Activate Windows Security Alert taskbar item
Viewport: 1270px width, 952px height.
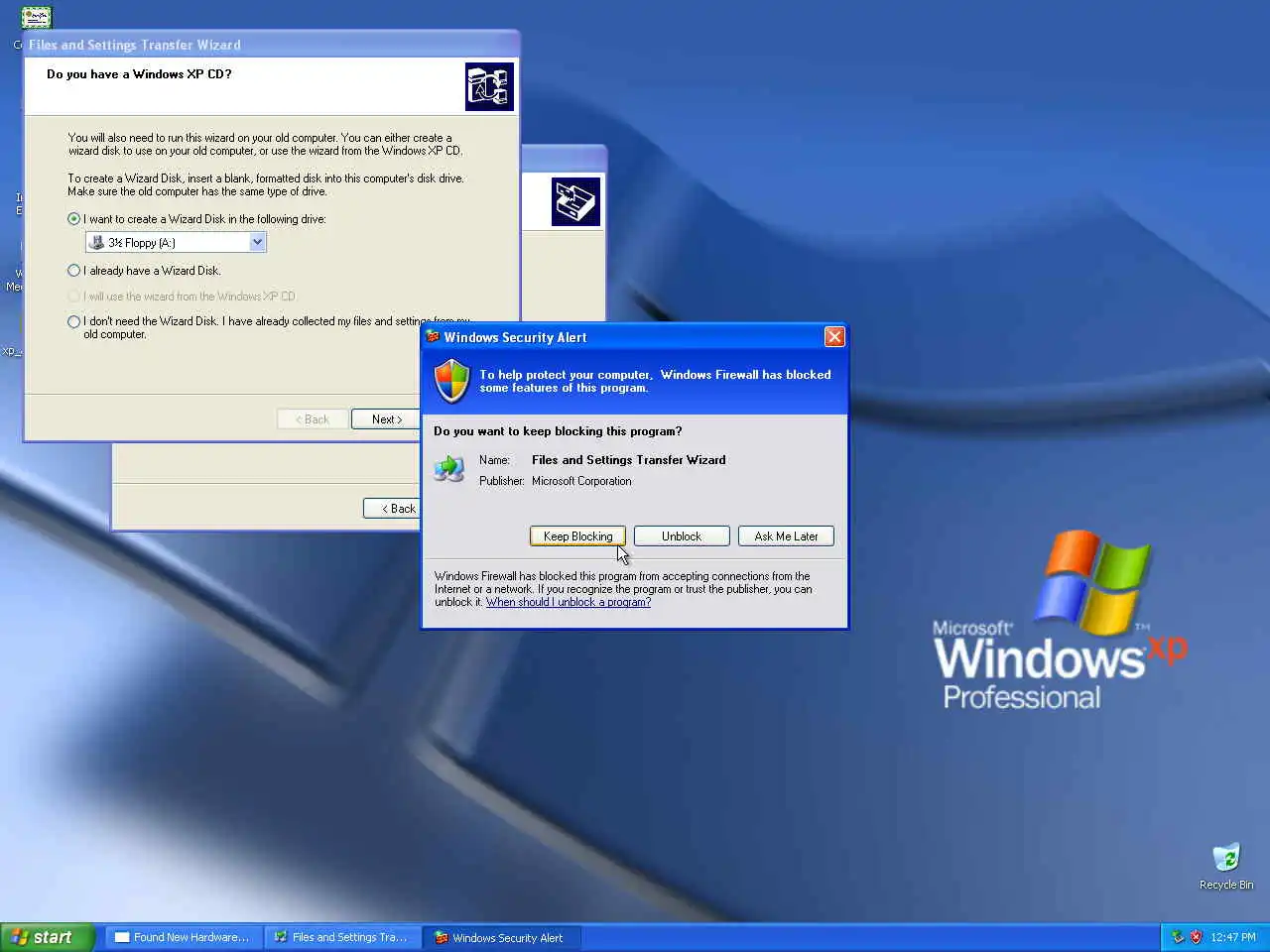tap(502, 937)
